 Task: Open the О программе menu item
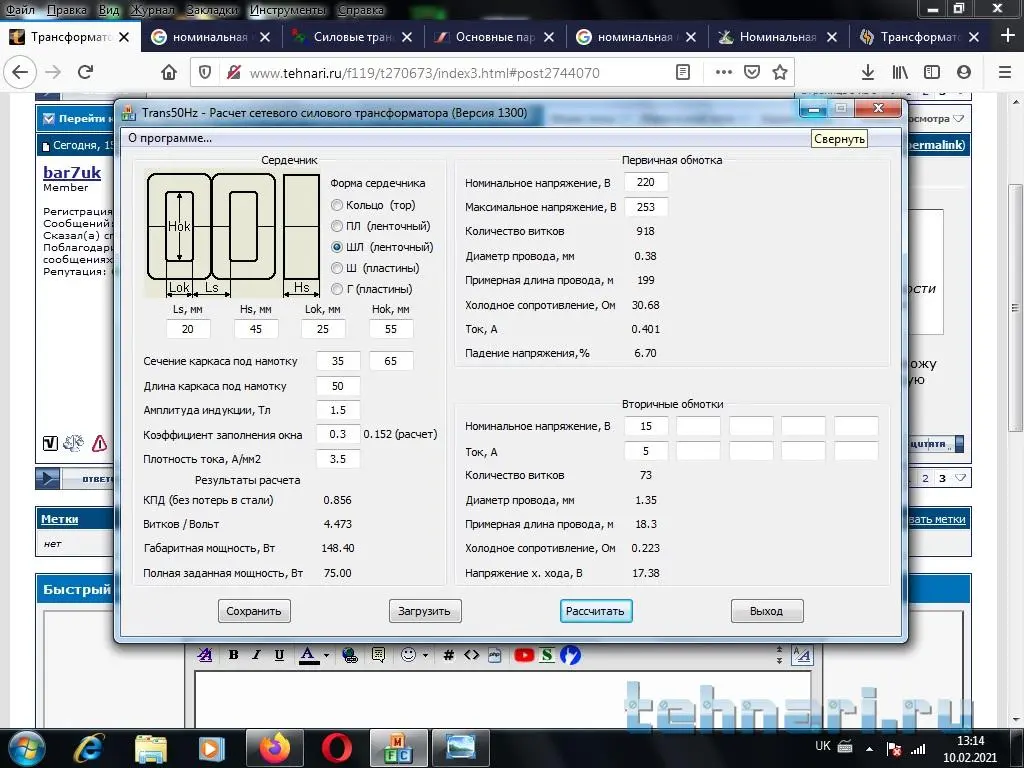coord(170,138)
